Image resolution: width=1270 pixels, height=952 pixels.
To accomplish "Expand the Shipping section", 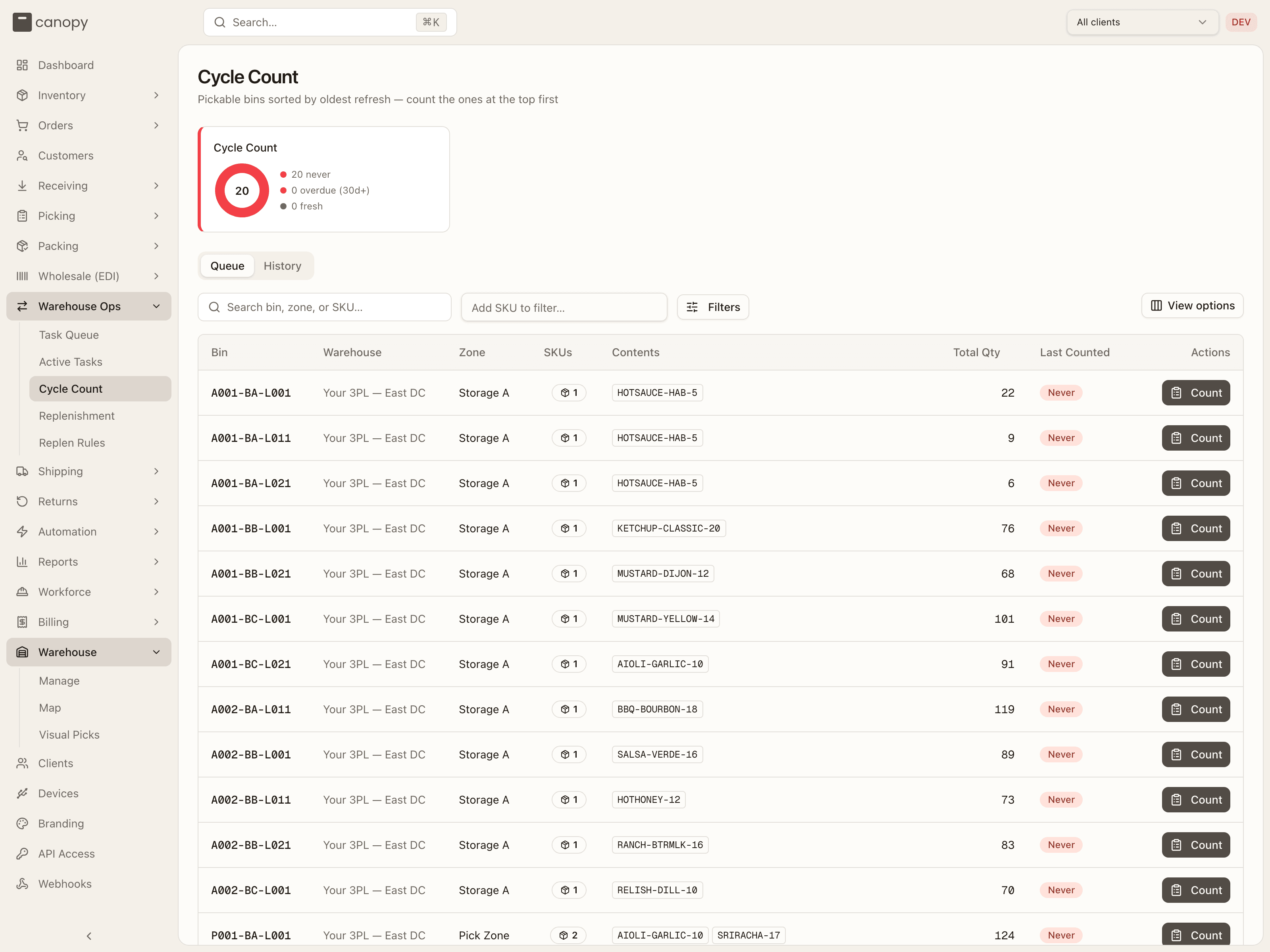I will point(156,471).
